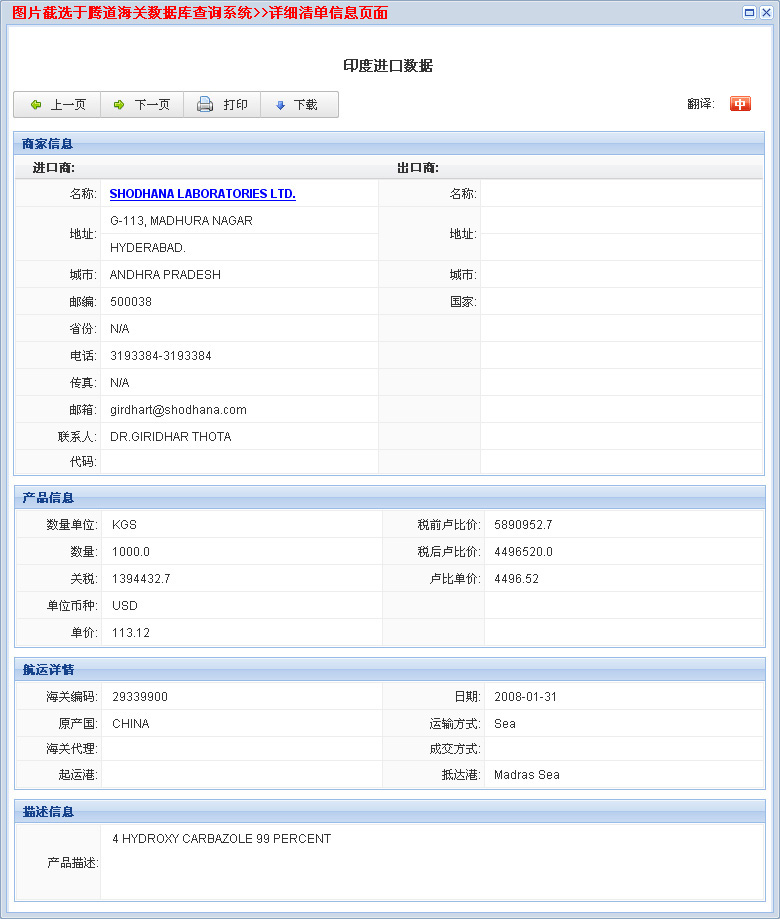
Task: Click the red 中 translate icon
Action: click(x=740, y=104)
